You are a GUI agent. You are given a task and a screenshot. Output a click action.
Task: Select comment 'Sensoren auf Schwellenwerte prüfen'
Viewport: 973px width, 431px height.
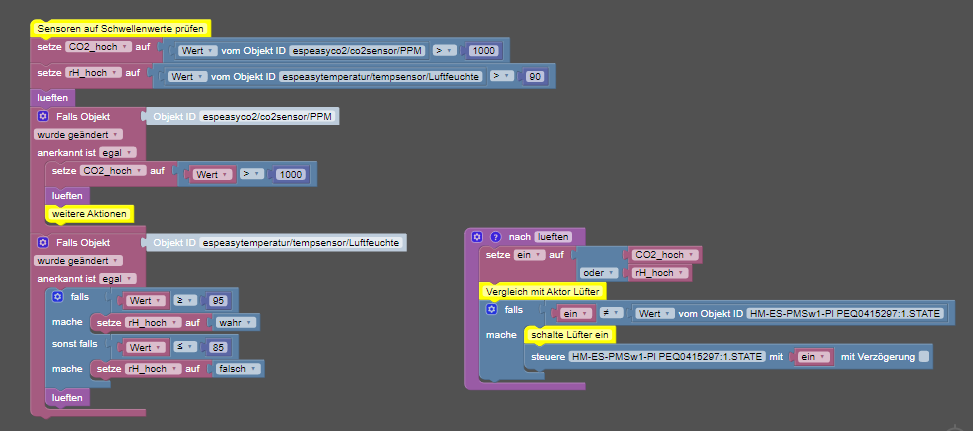coord(120,29)
